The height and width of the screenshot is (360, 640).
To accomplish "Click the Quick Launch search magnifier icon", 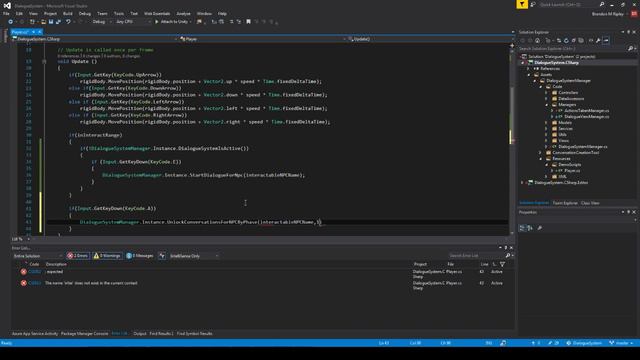I will point(602,4).
